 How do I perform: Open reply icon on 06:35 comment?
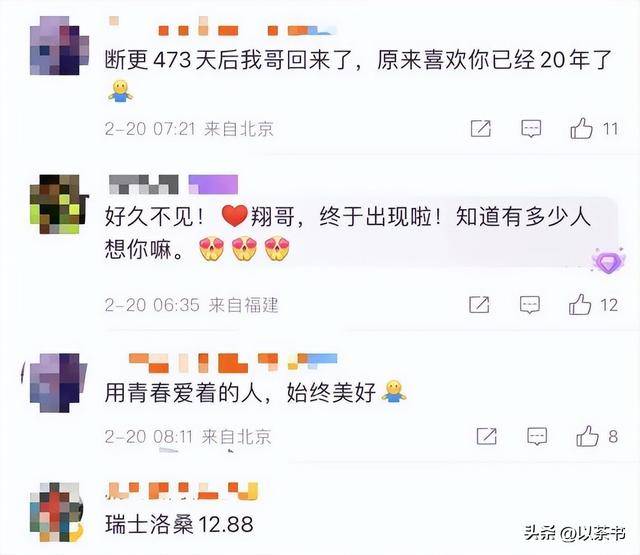(530, 305)
